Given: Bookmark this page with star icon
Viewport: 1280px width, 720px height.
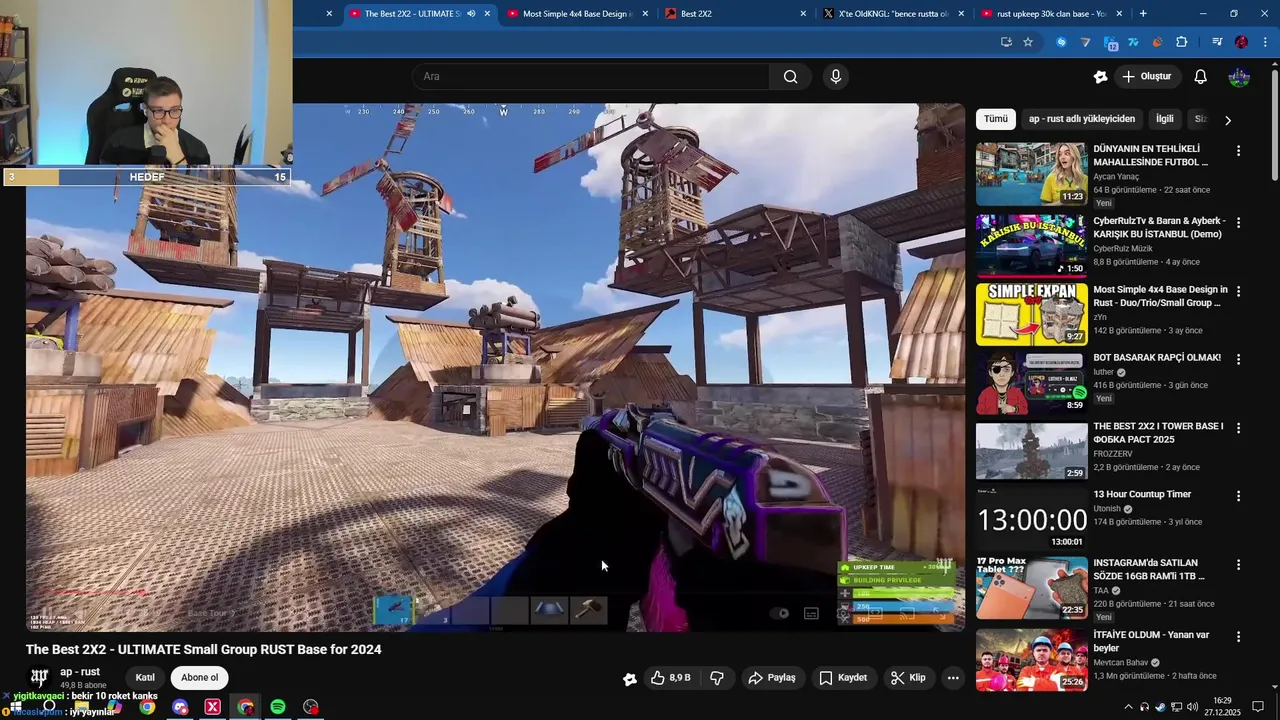Looking at the screenshot, I should pyautogui.click(x=1028, y=42).
